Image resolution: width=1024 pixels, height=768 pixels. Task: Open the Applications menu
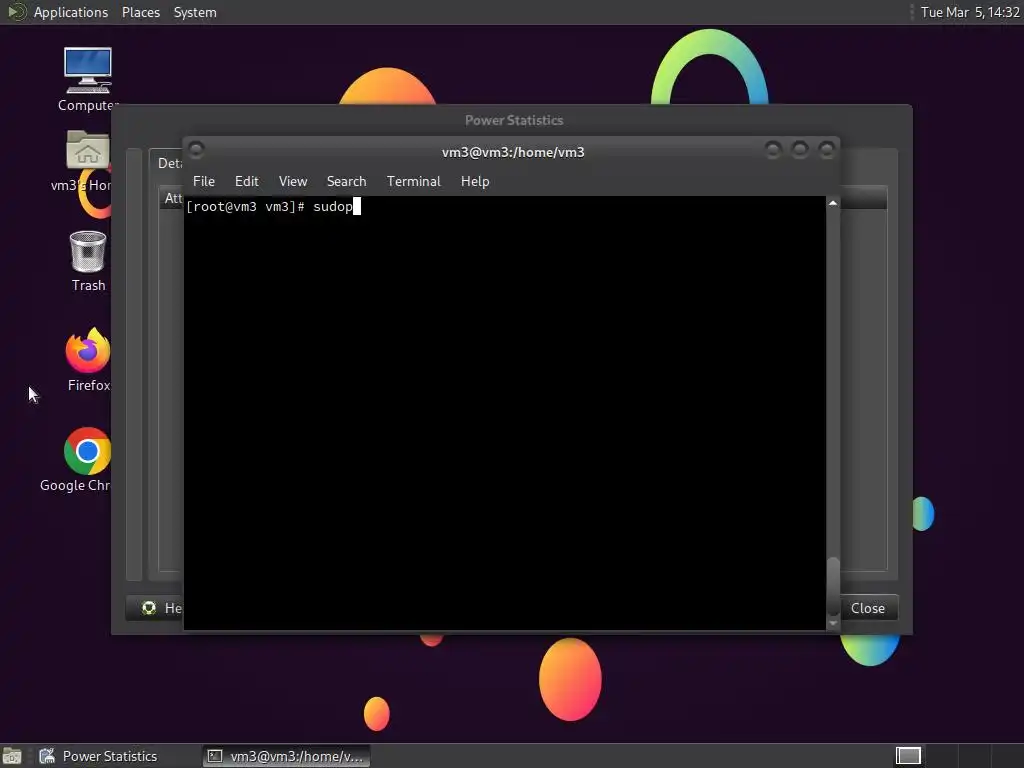pos(71,12)
